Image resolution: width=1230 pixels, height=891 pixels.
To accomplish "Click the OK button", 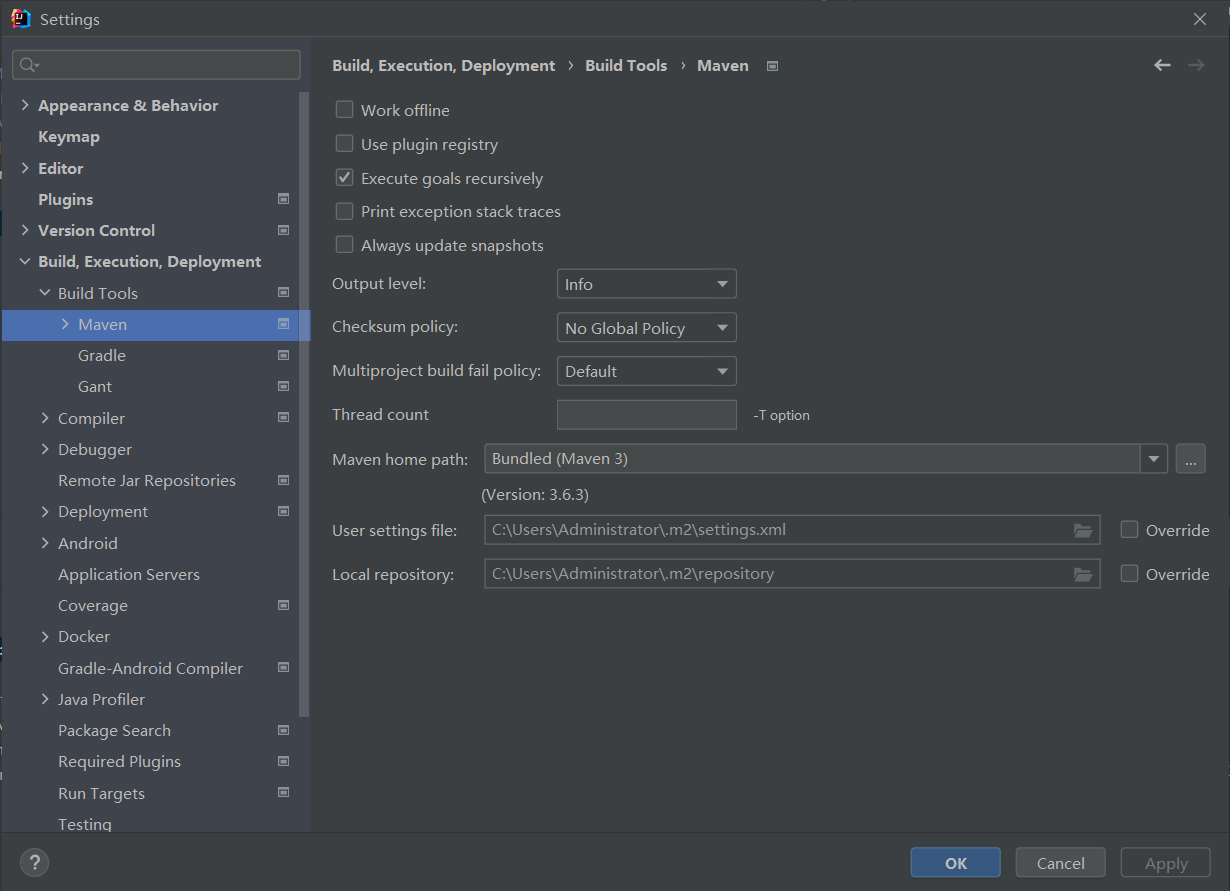I will pyautogui.click(x=955, y=863).
